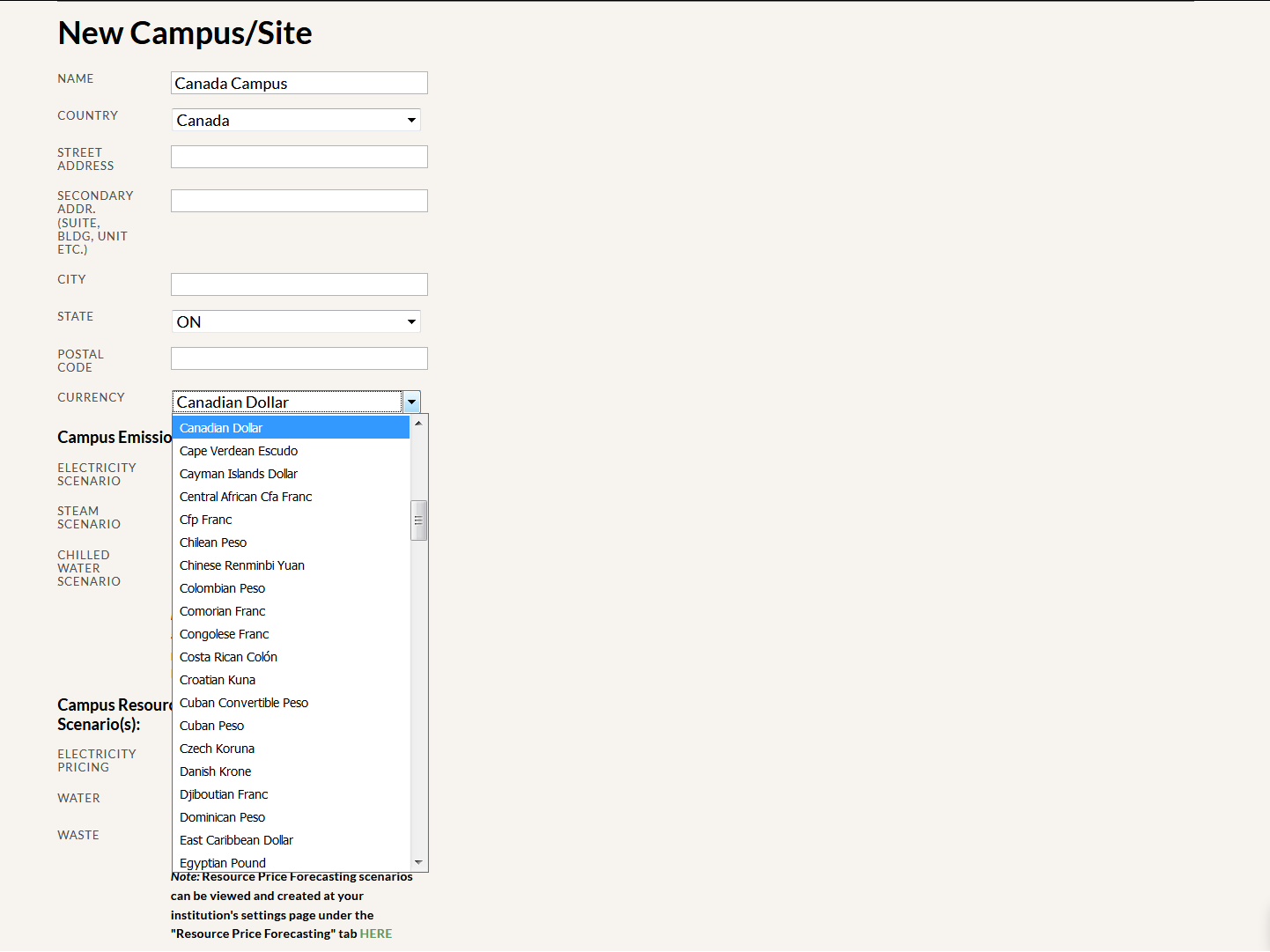Select Canadian Dollar in the list
1270x952 pixels.
click(x=292, y=428)
